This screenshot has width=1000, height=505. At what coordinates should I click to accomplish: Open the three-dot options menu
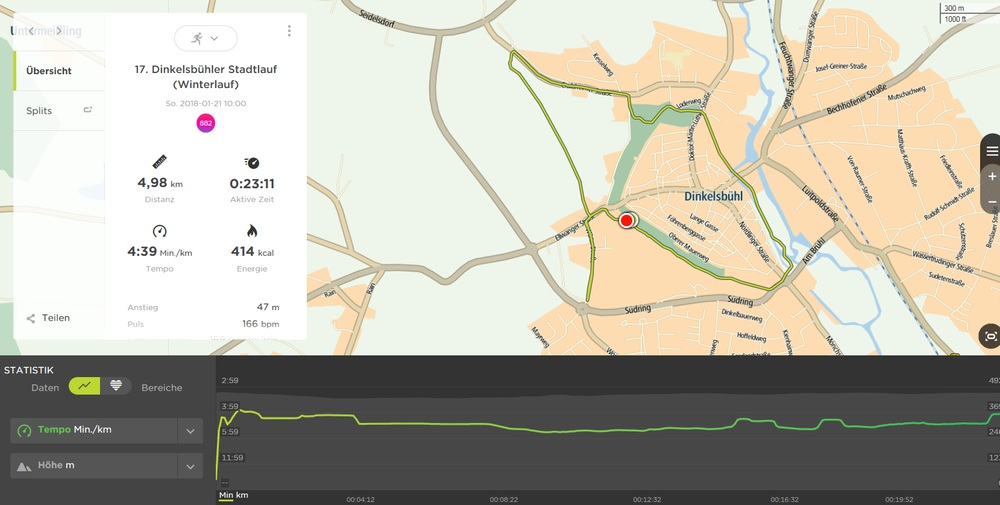289,31
